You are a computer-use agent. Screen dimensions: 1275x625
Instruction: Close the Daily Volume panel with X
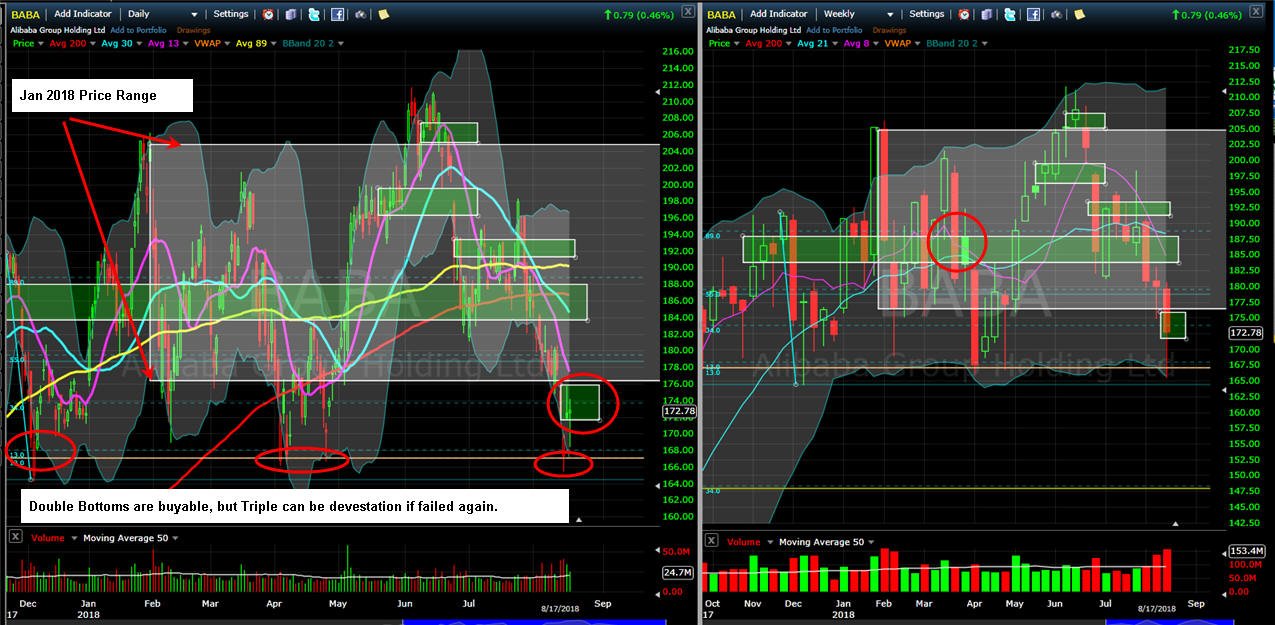point(15,537)
